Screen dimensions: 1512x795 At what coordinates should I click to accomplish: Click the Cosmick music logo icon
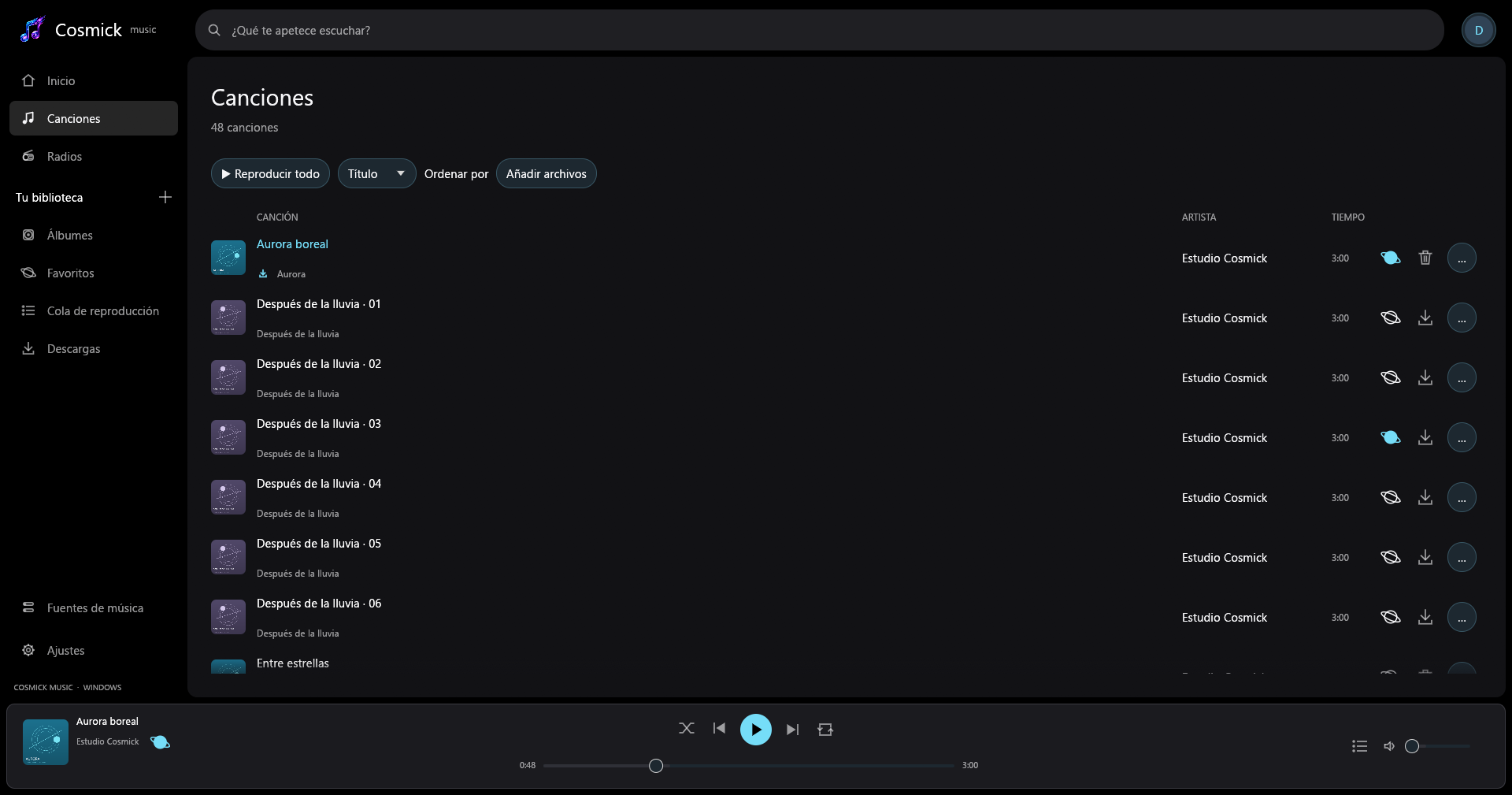click(x=32, y=30)
